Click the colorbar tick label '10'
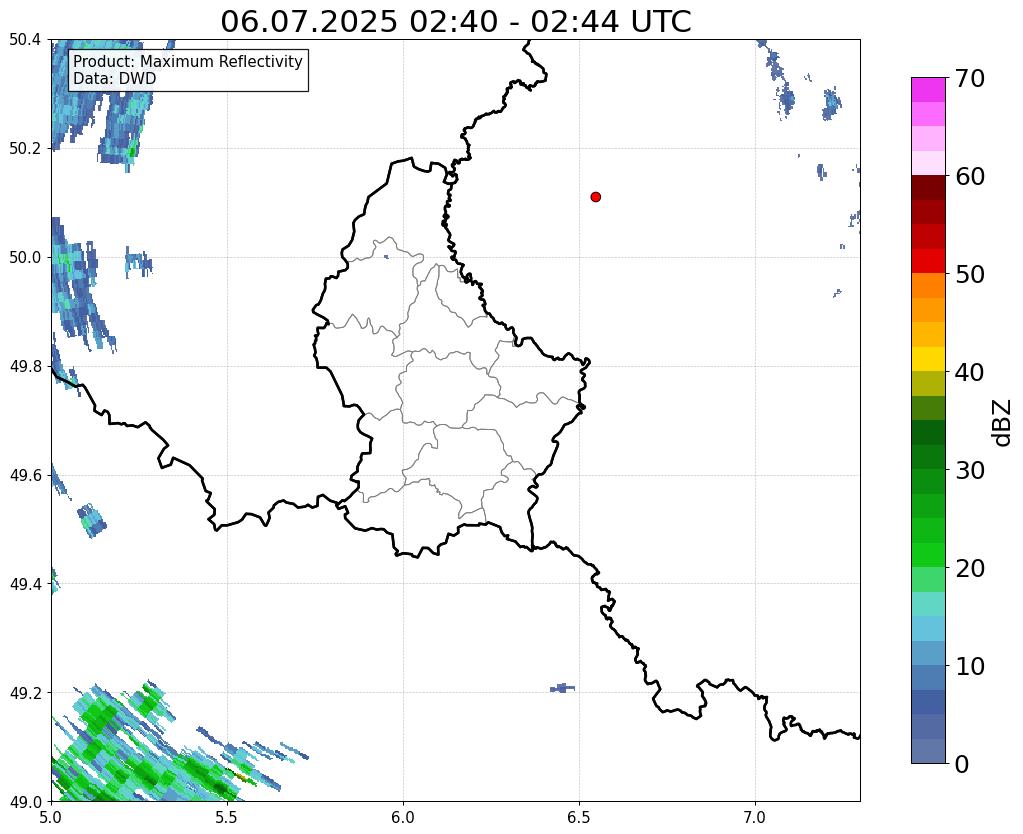Screen dimensions: 1023x834 970,666
